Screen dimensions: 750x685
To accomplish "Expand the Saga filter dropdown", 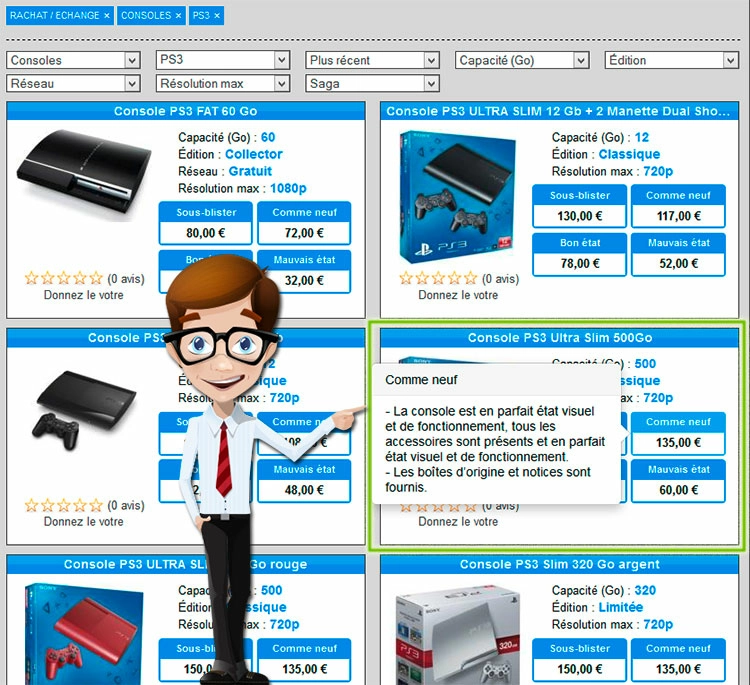I will (372, 83).
